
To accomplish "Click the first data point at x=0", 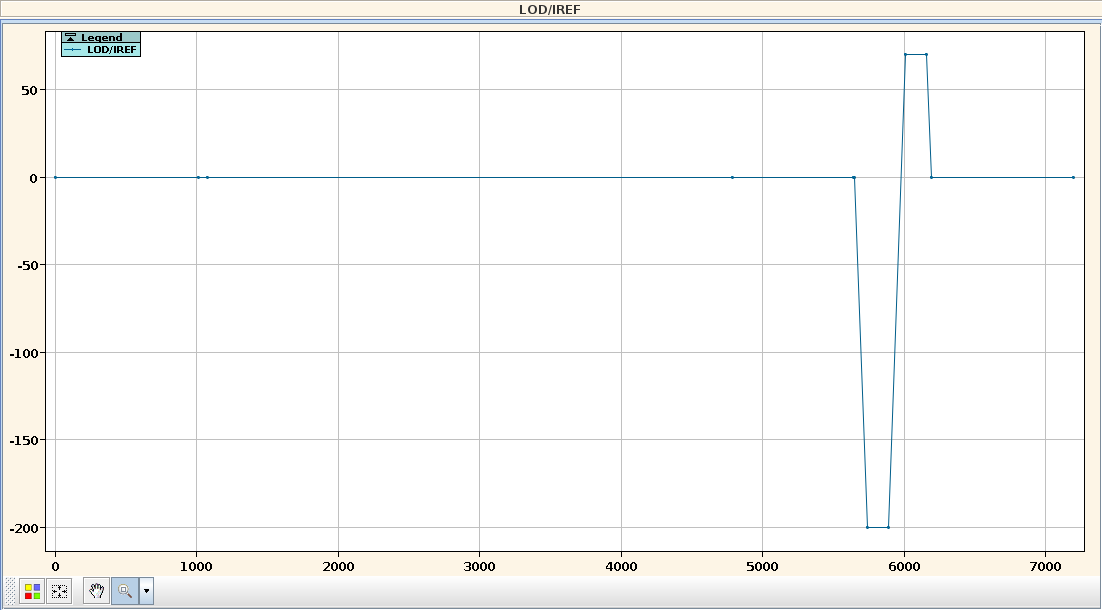I will click(55, 177).
